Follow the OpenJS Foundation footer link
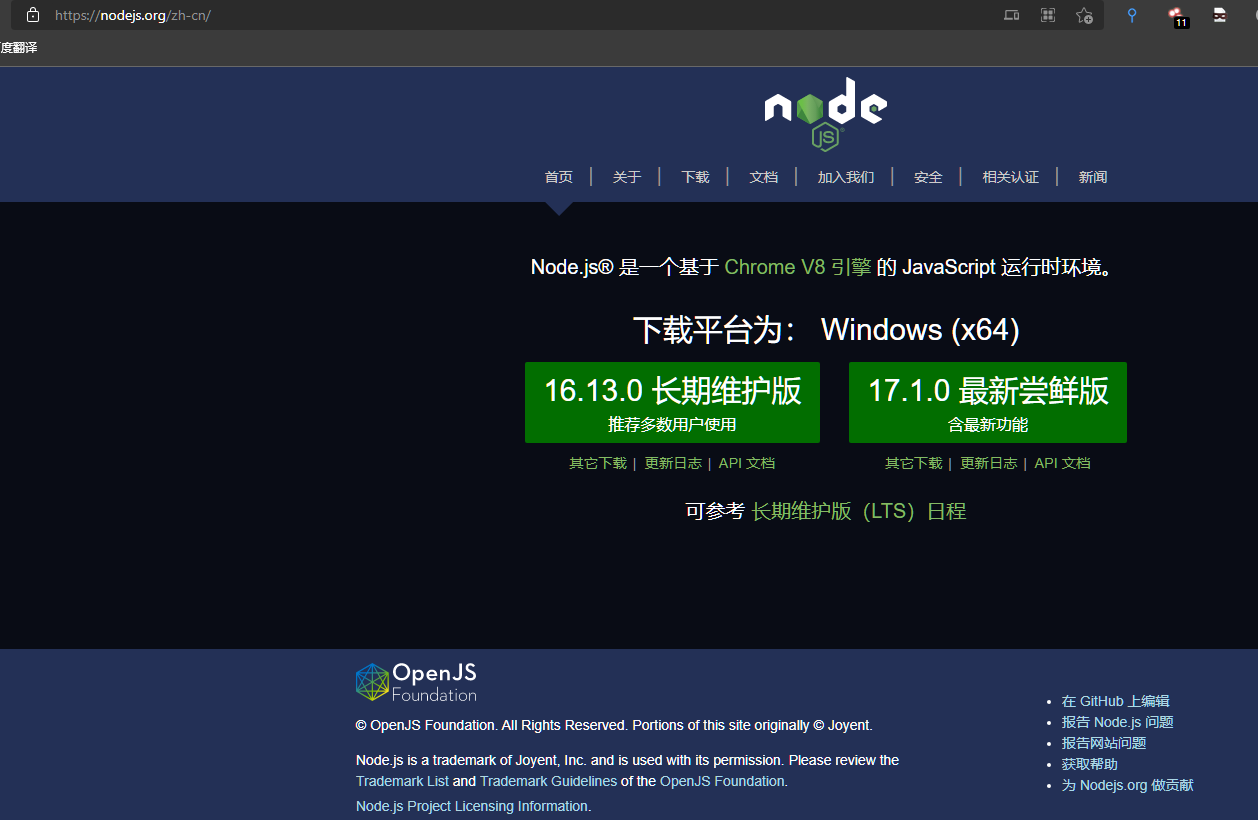1258x820 pixels. click(722, 781)
